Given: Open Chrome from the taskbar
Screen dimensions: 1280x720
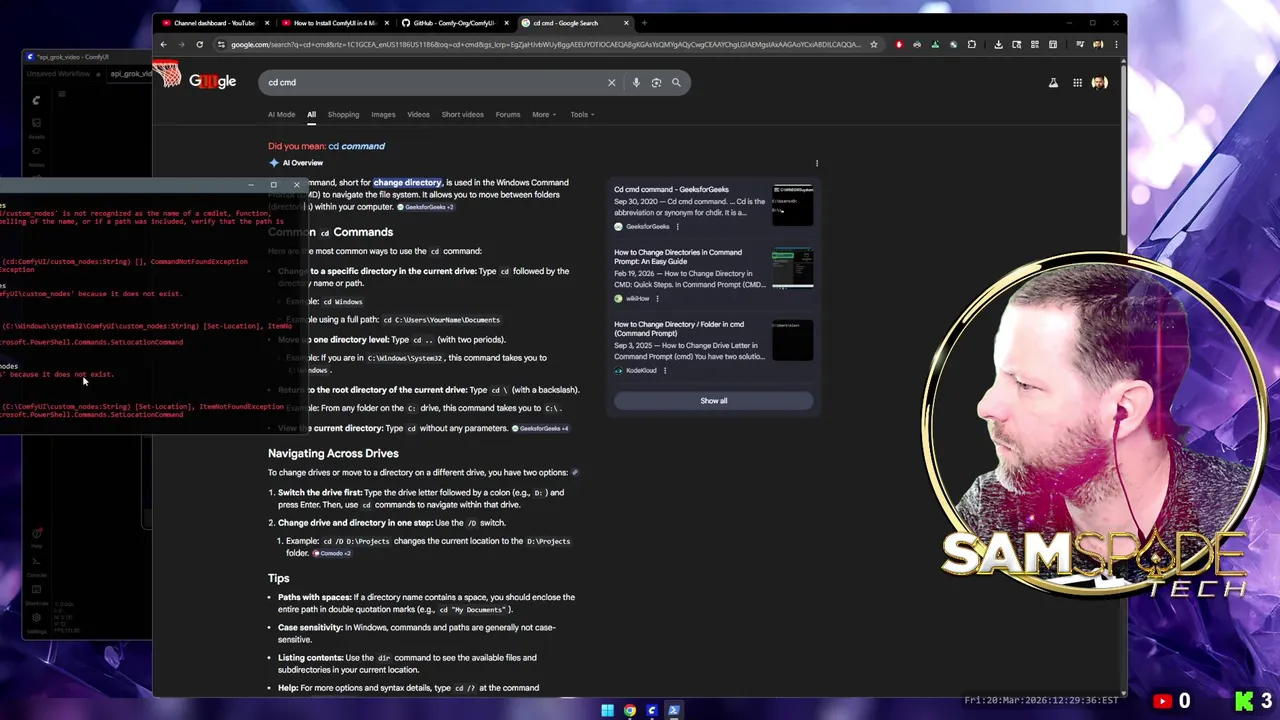Looking at the screenshot, I should click(629, 711).
